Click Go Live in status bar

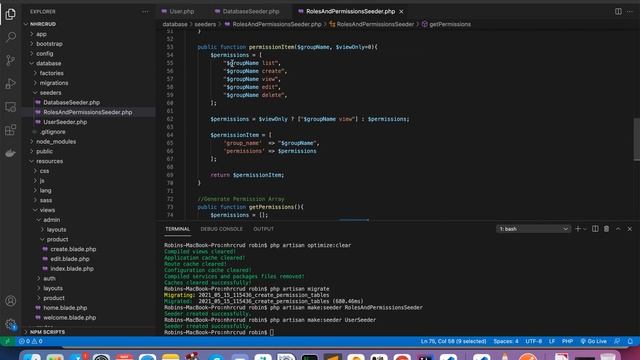pyautogui.click(x=593, y=341)
